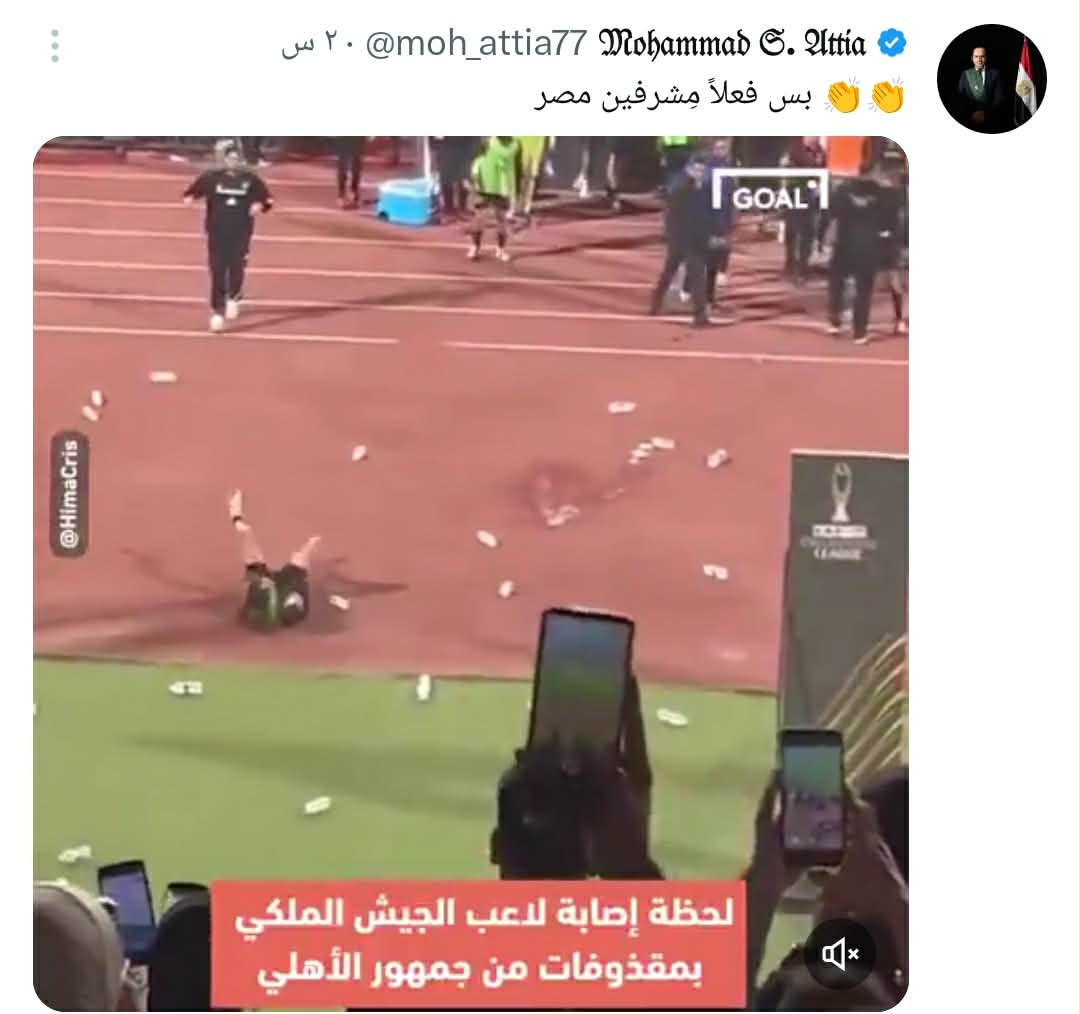The width and height of the screenshot is (1080, 1014).
Task: Click the trophy logo on dark banner
Action: [840, 510]
